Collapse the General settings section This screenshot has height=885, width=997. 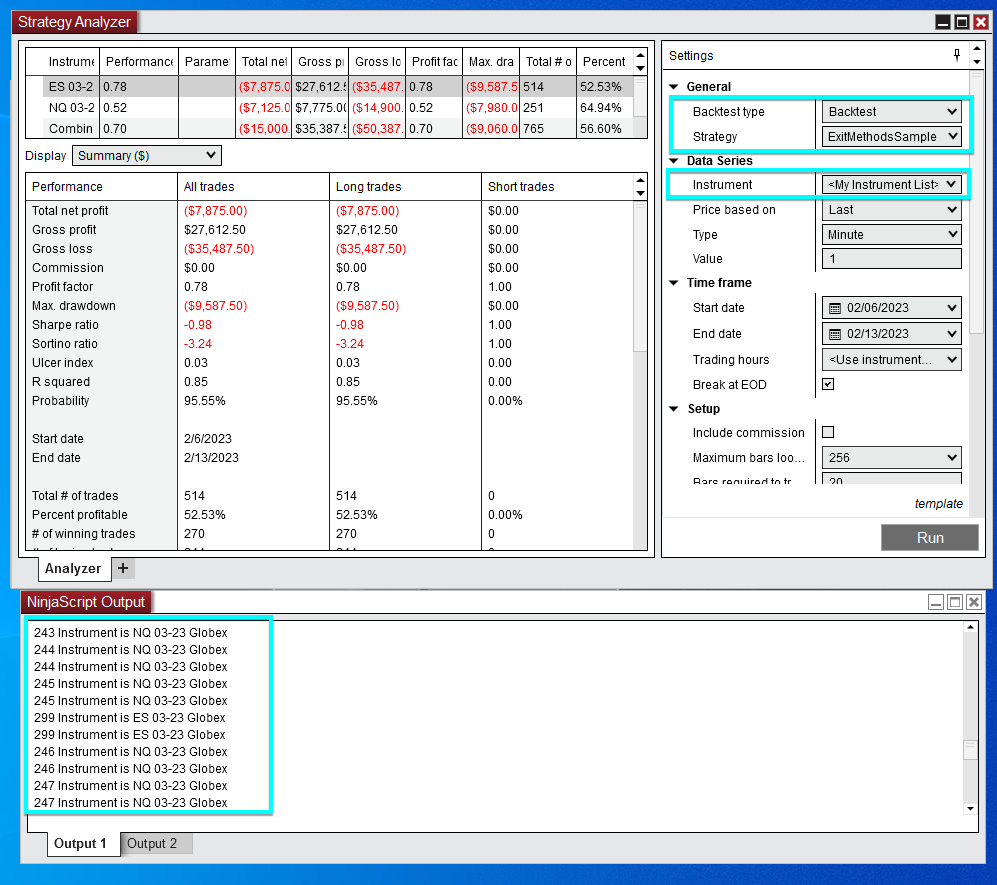pyautogui.click(x=674, y=87)
